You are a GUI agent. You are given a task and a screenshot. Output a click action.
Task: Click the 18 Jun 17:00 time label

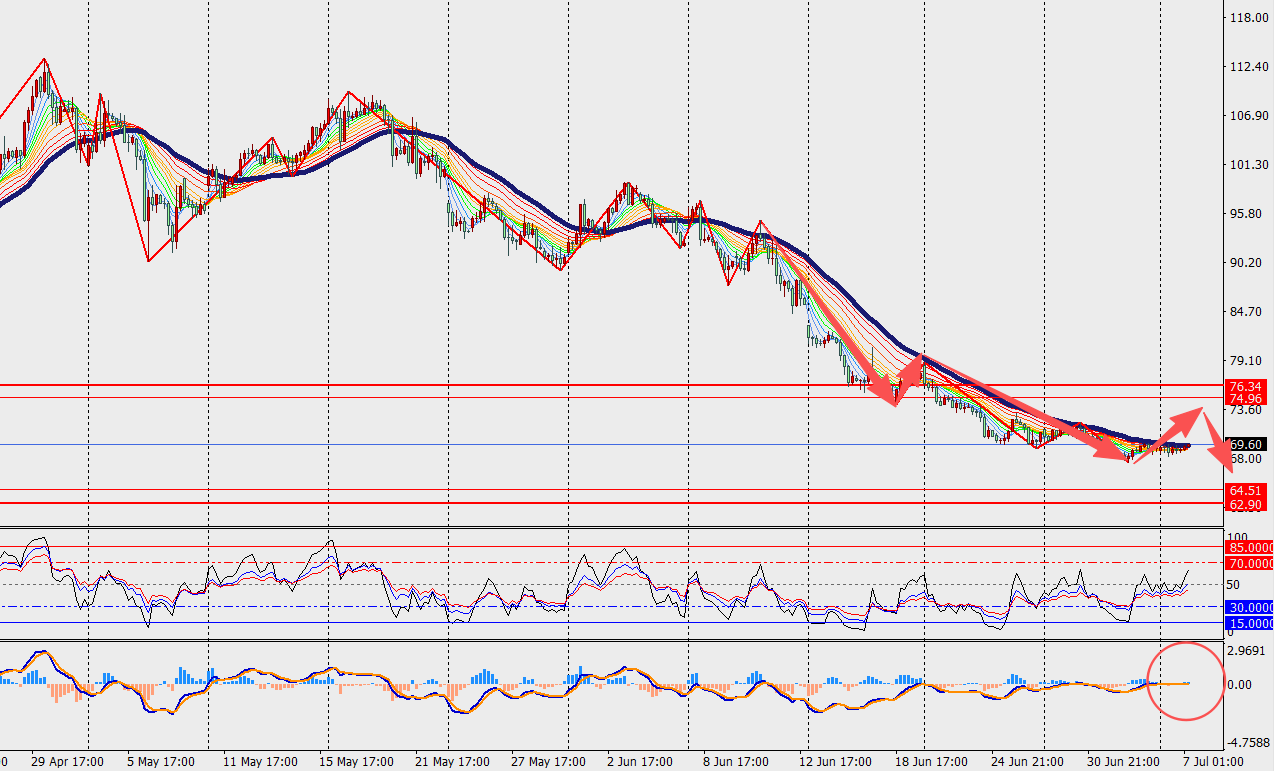[931, 761]
